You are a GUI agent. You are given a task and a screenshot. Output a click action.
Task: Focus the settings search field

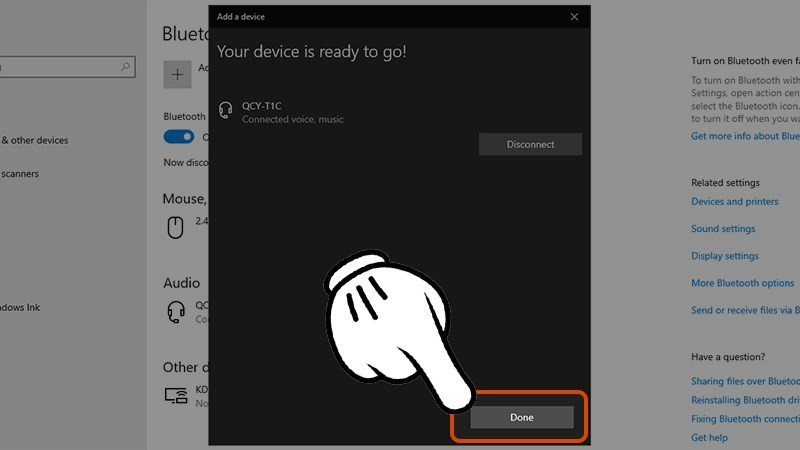60,67
